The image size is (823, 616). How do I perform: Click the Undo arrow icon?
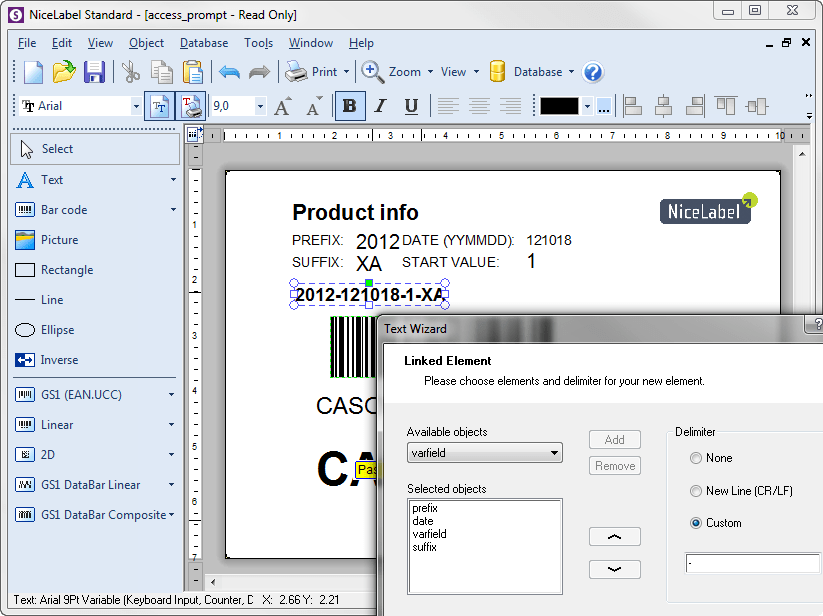(x=229, y=72)
